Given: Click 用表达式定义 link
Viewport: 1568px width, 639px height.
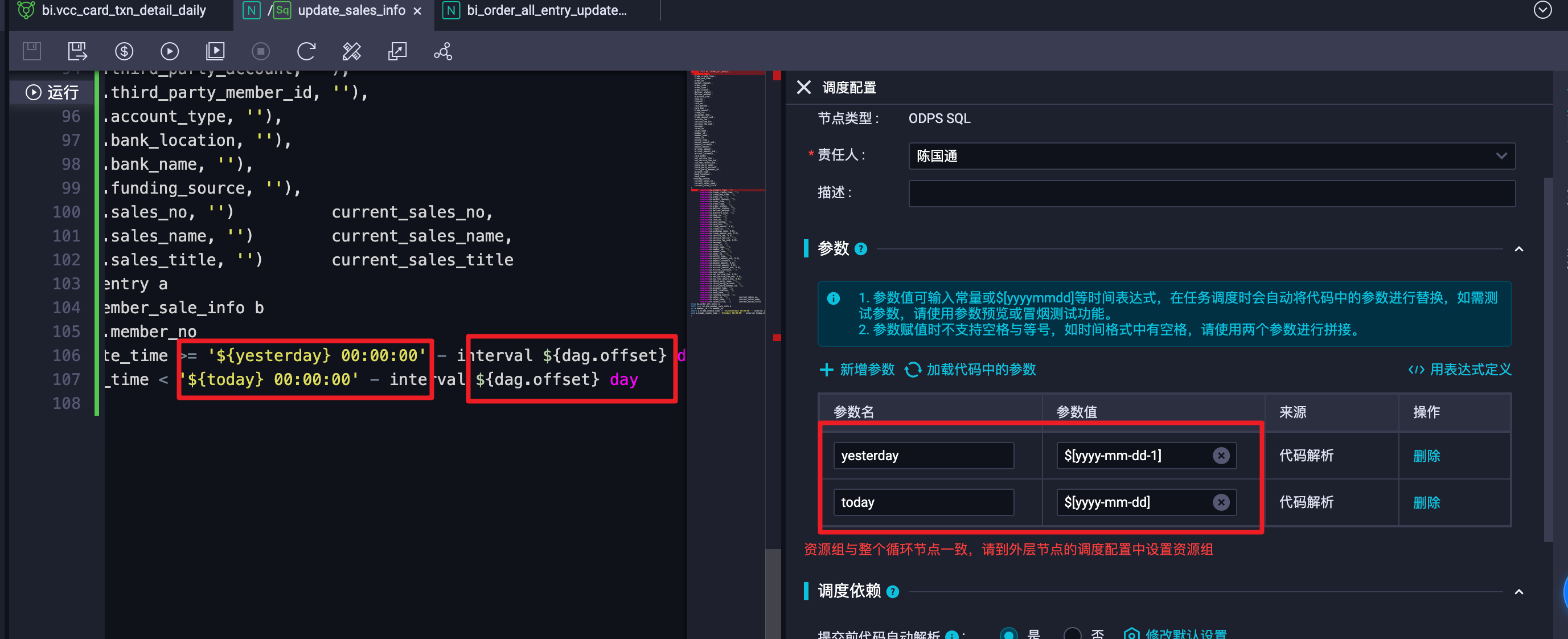Looking at the screenshot, I should [1459, 369].
